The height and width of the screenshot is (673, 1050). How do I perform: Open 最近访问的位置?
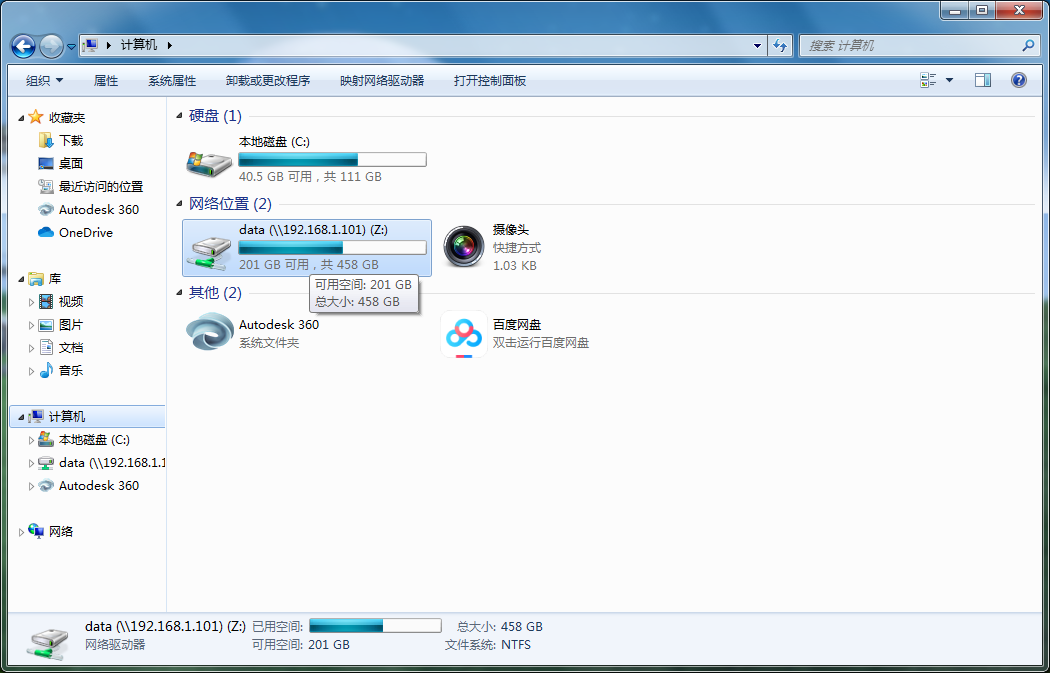pyautogui.click(x=91, y=187)
